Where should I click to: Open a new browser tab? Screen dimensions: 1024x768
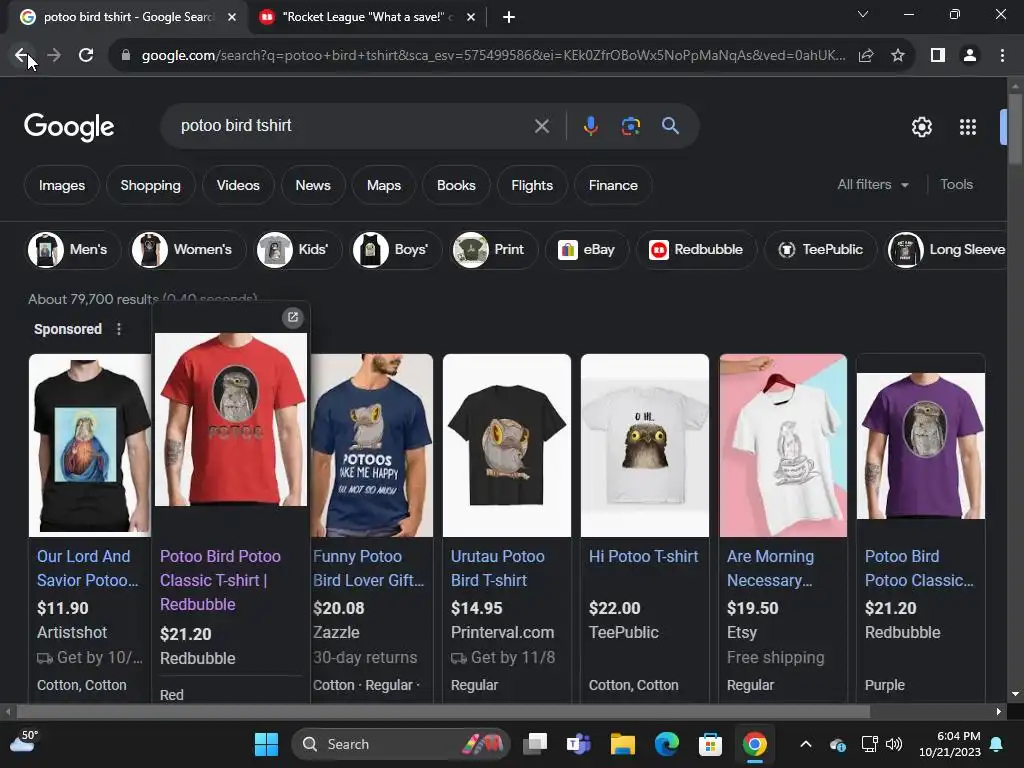click(509, 17)
